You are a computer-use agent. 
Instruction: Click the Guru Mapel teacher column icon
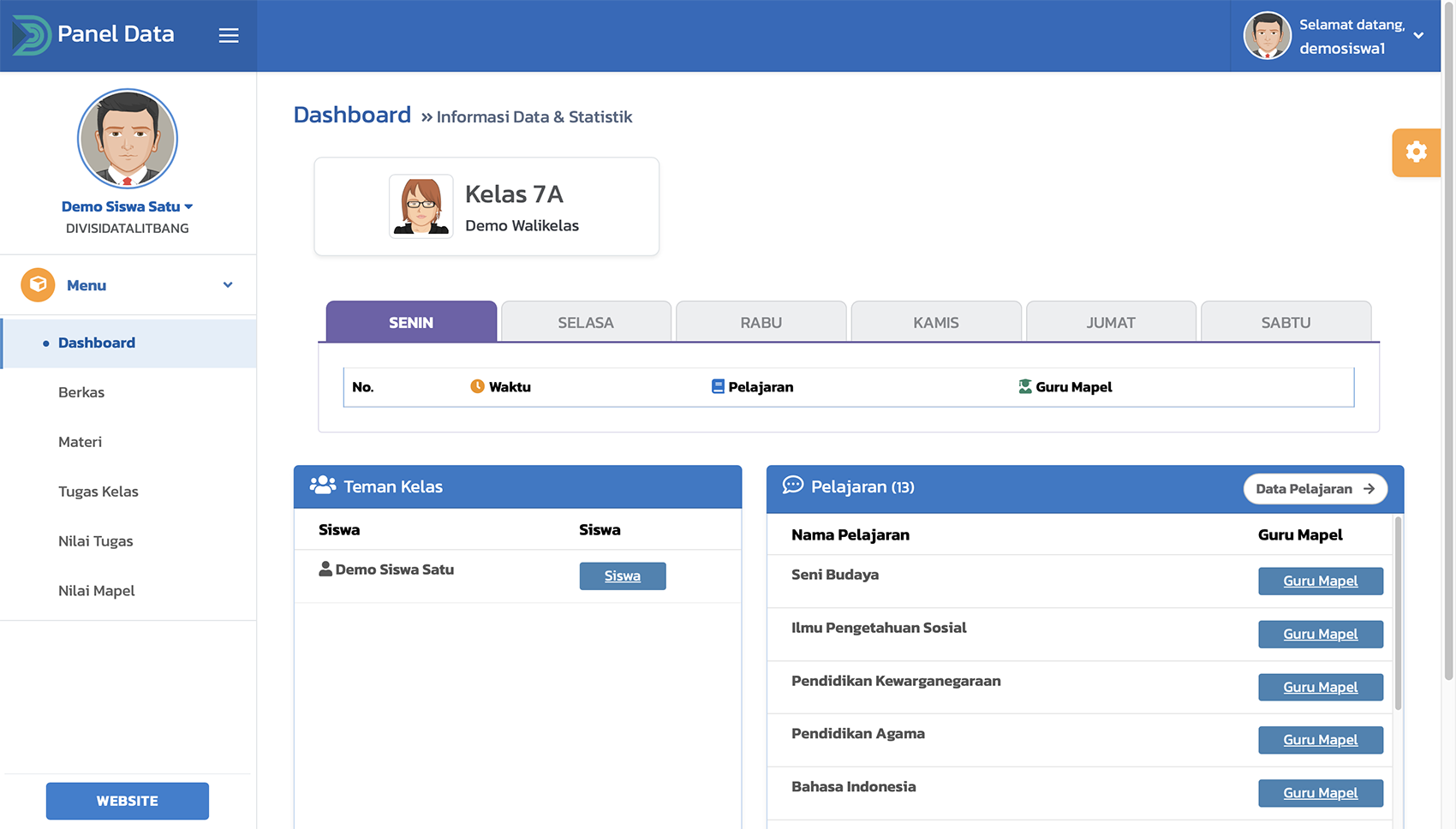coord(1024,387)
